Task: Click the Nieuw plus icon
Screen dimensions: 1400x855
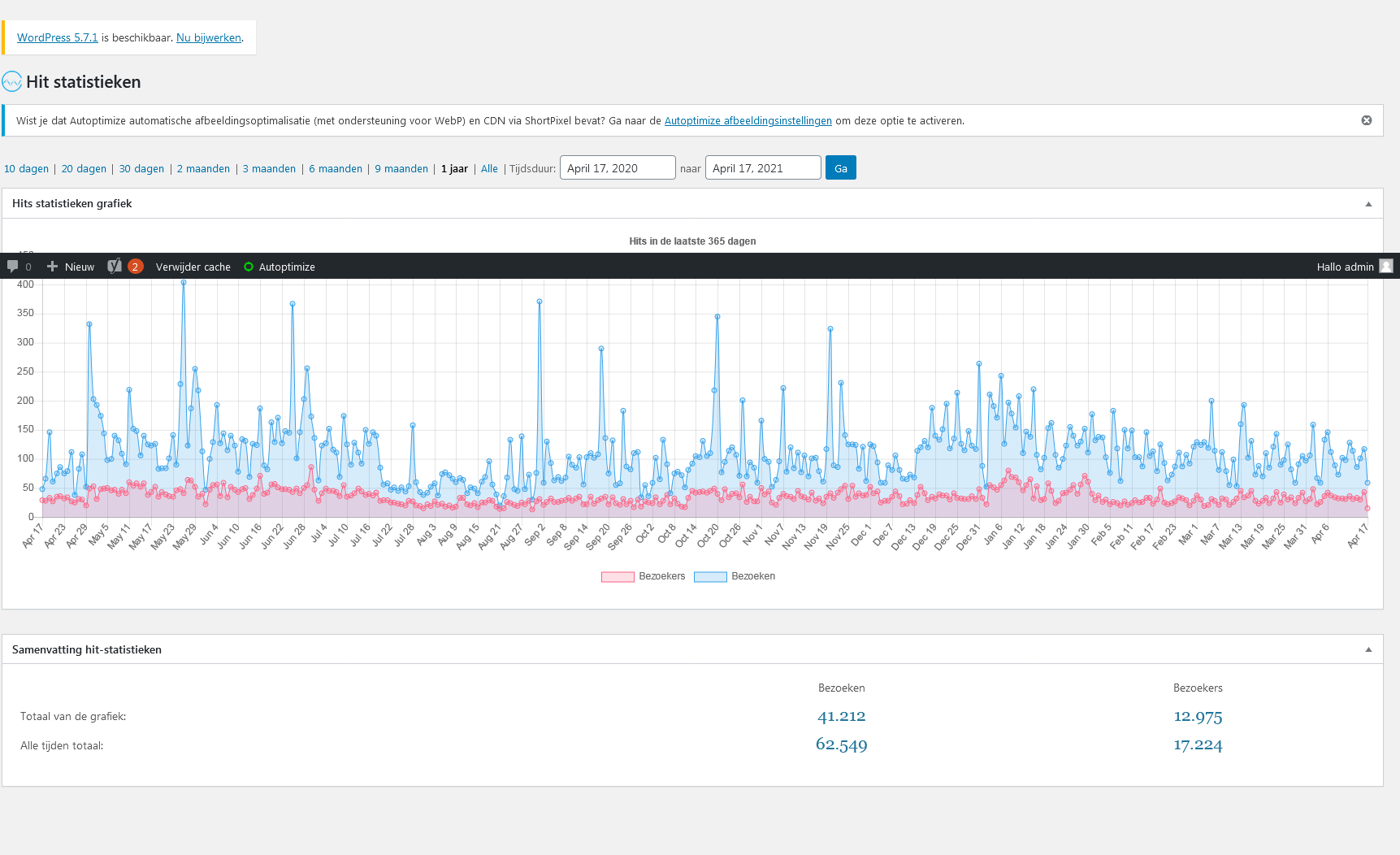Action: [52, 267]
